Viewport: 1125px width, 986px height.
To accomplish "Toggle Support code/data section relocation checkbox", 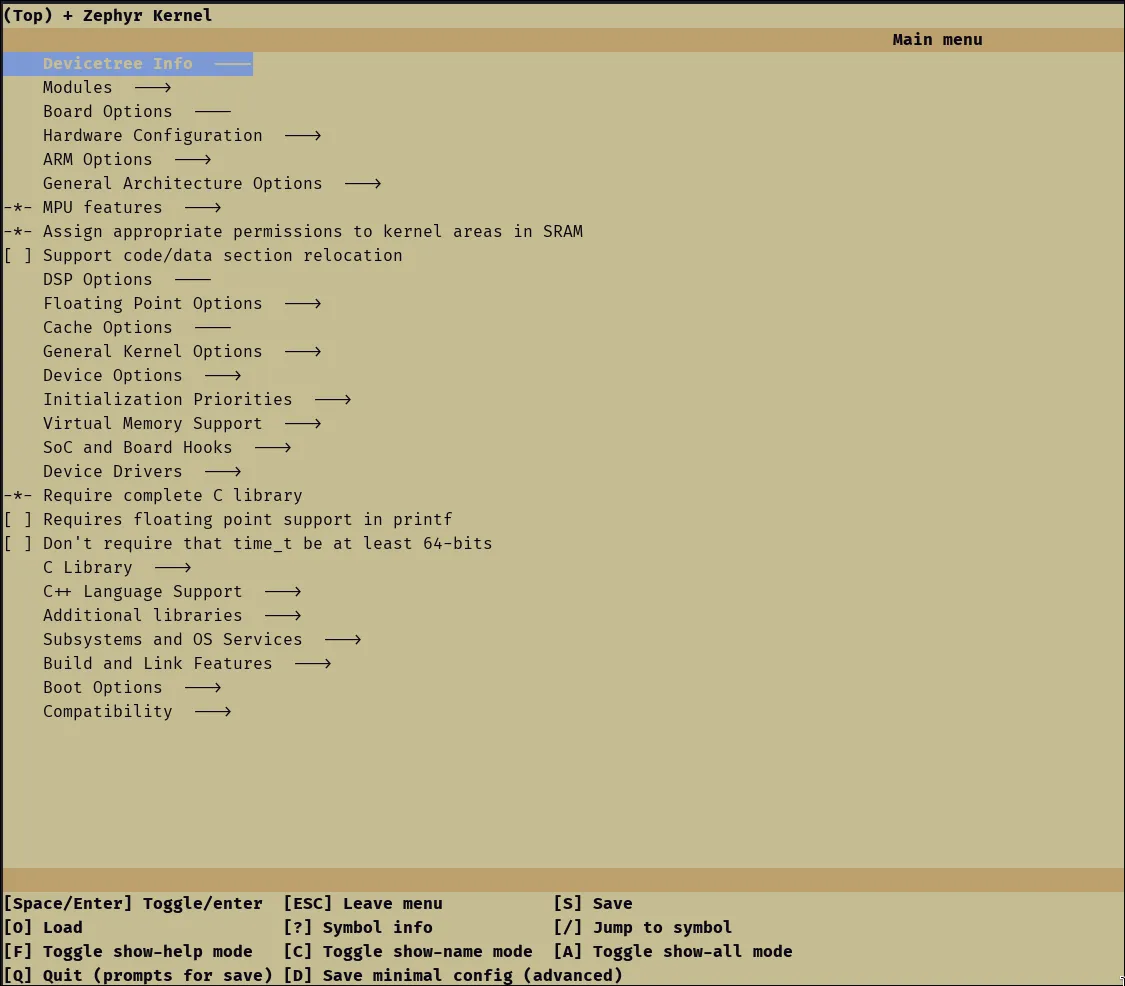I will tap(18, 256).
